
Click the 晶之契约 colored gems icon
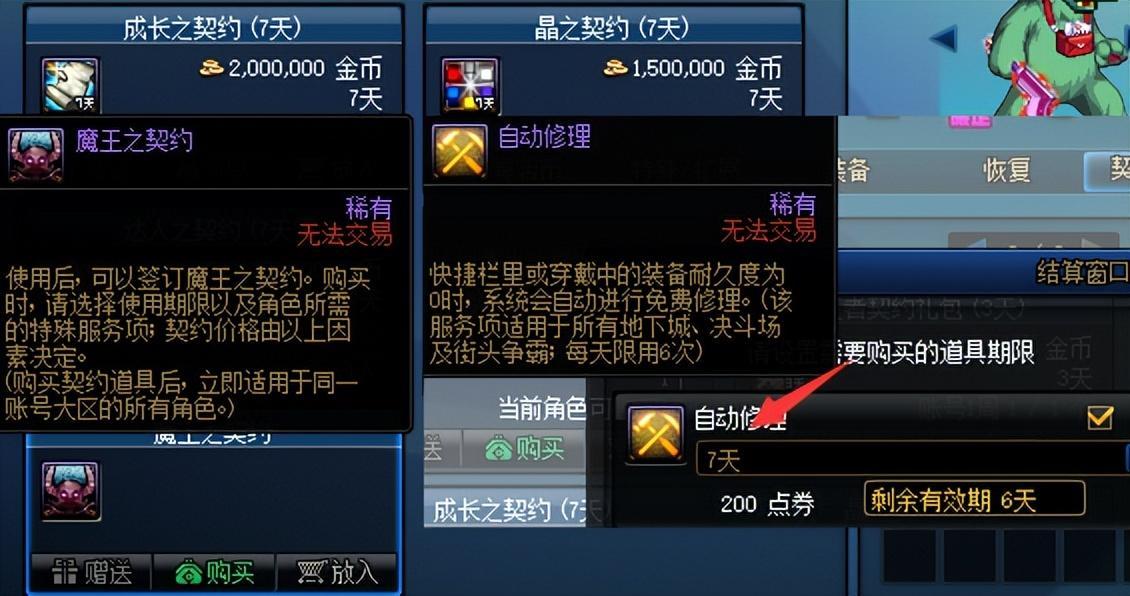point(470,86)
